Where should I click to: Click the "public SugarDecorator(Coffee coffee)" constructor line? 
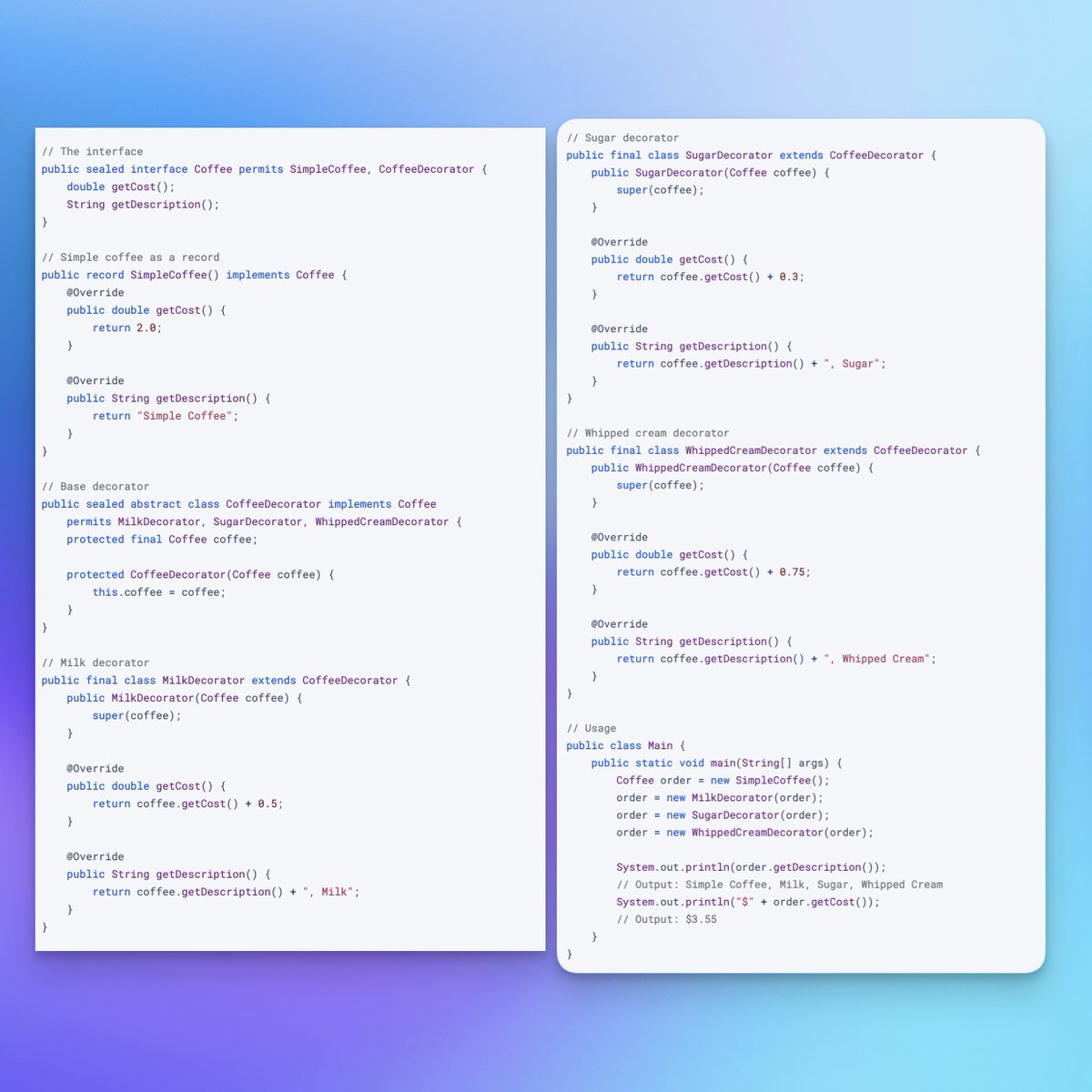click(x=710, y=173)
